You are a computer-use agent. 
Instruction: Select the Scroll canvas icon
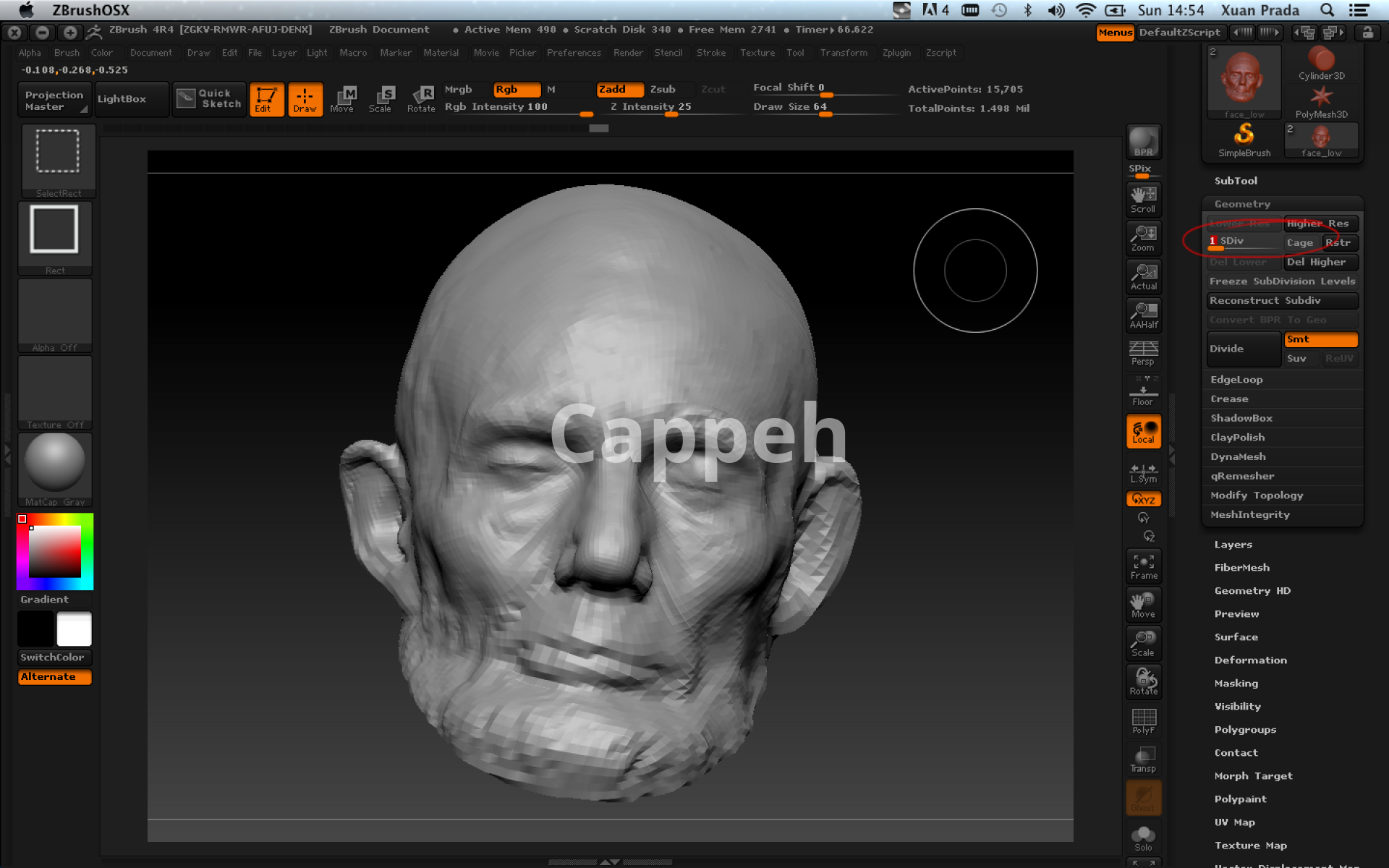[x=1143, y=199]
